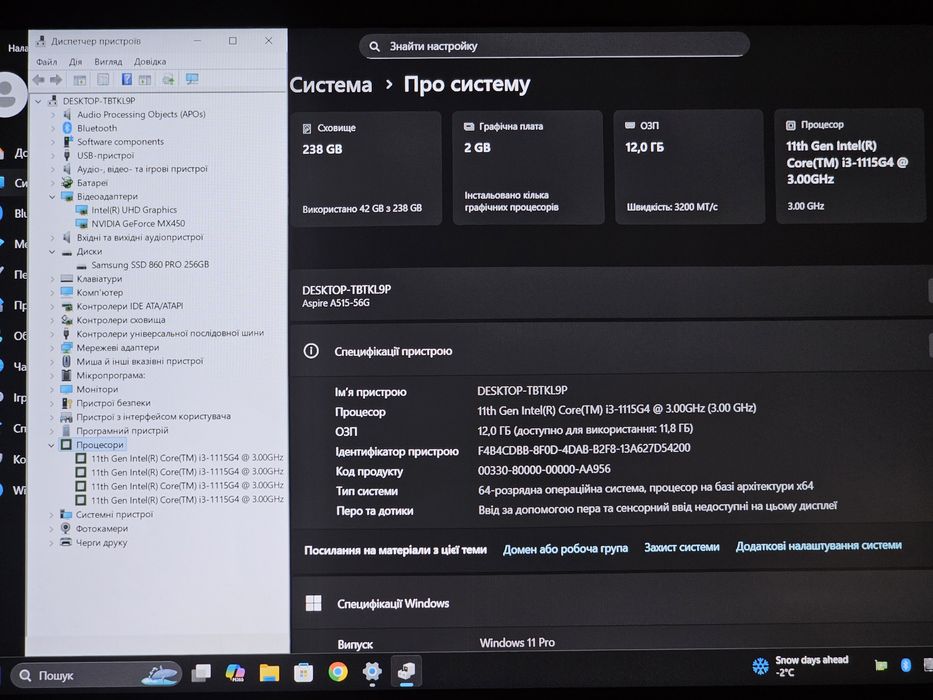Click the Help icon in Device Manager toolbar
The height and width of the screenshot is (700, 933).
(x=127, y=79)
